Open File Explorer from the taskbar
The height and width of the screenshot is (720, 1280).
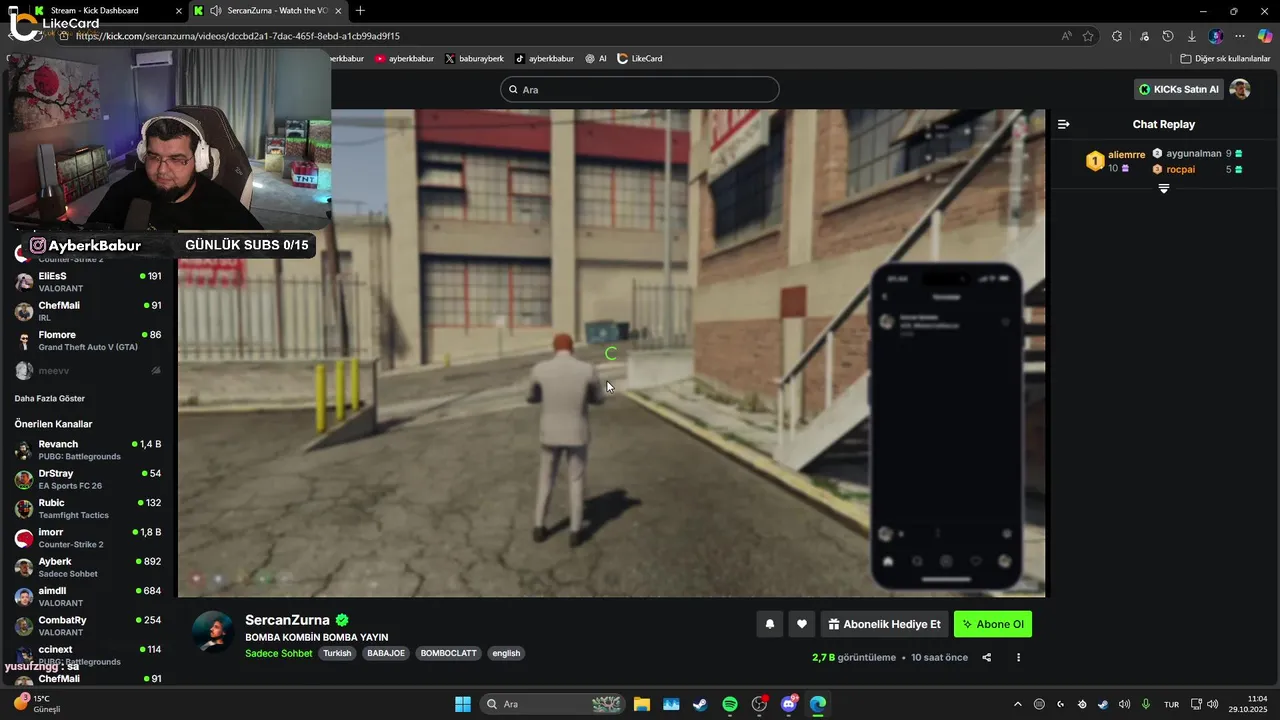pyautogui.click(x=641, y=704)
